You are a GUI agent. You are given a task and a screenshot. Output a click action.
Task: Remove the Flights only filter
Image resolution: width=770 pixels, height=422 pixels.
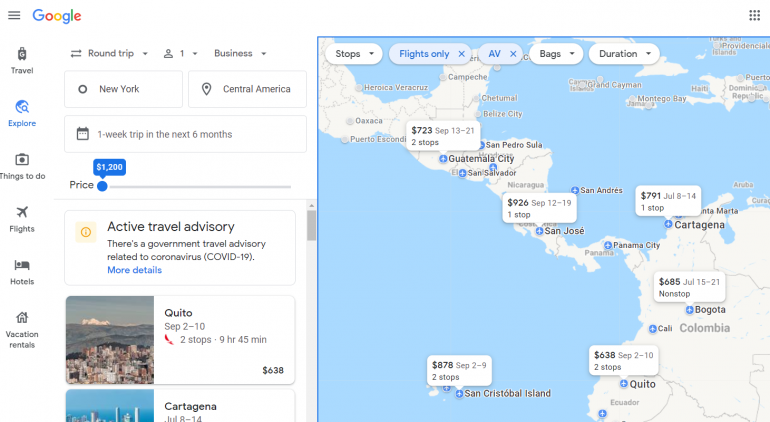coord(461,54)
